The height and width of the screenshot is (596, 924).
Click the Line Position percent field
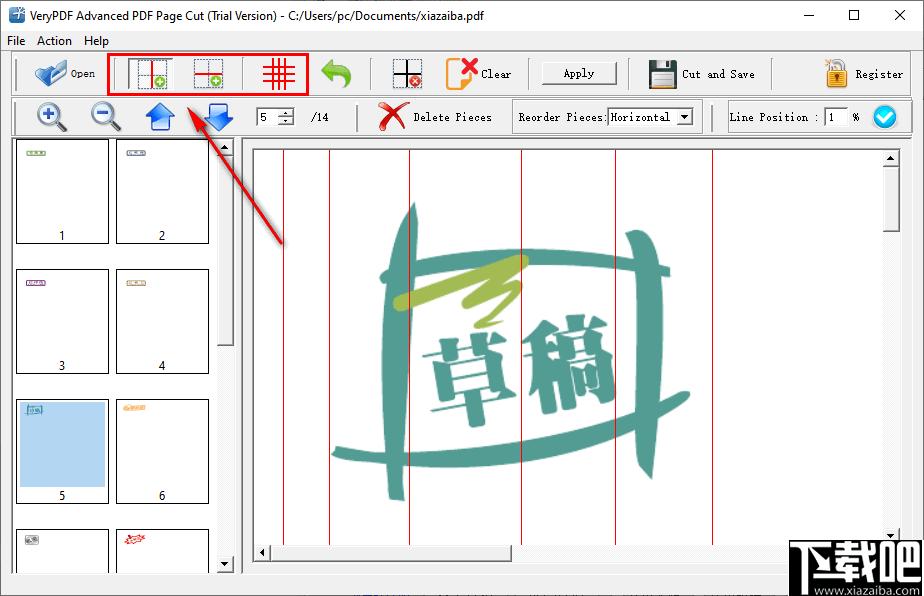point(835,117)
